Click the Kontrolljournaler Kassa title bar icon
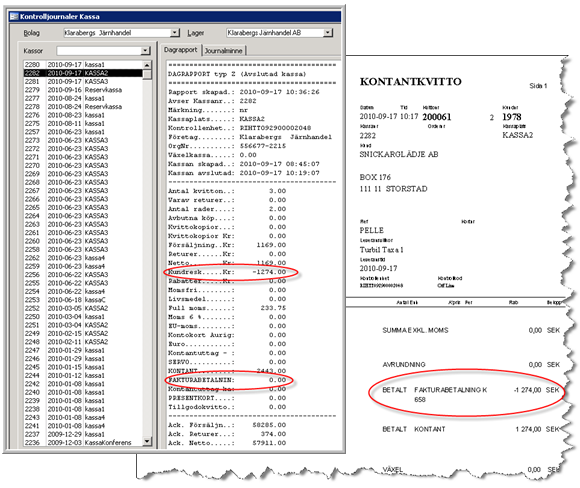This screenshot has height=488, width=580. tap(14, 16)
